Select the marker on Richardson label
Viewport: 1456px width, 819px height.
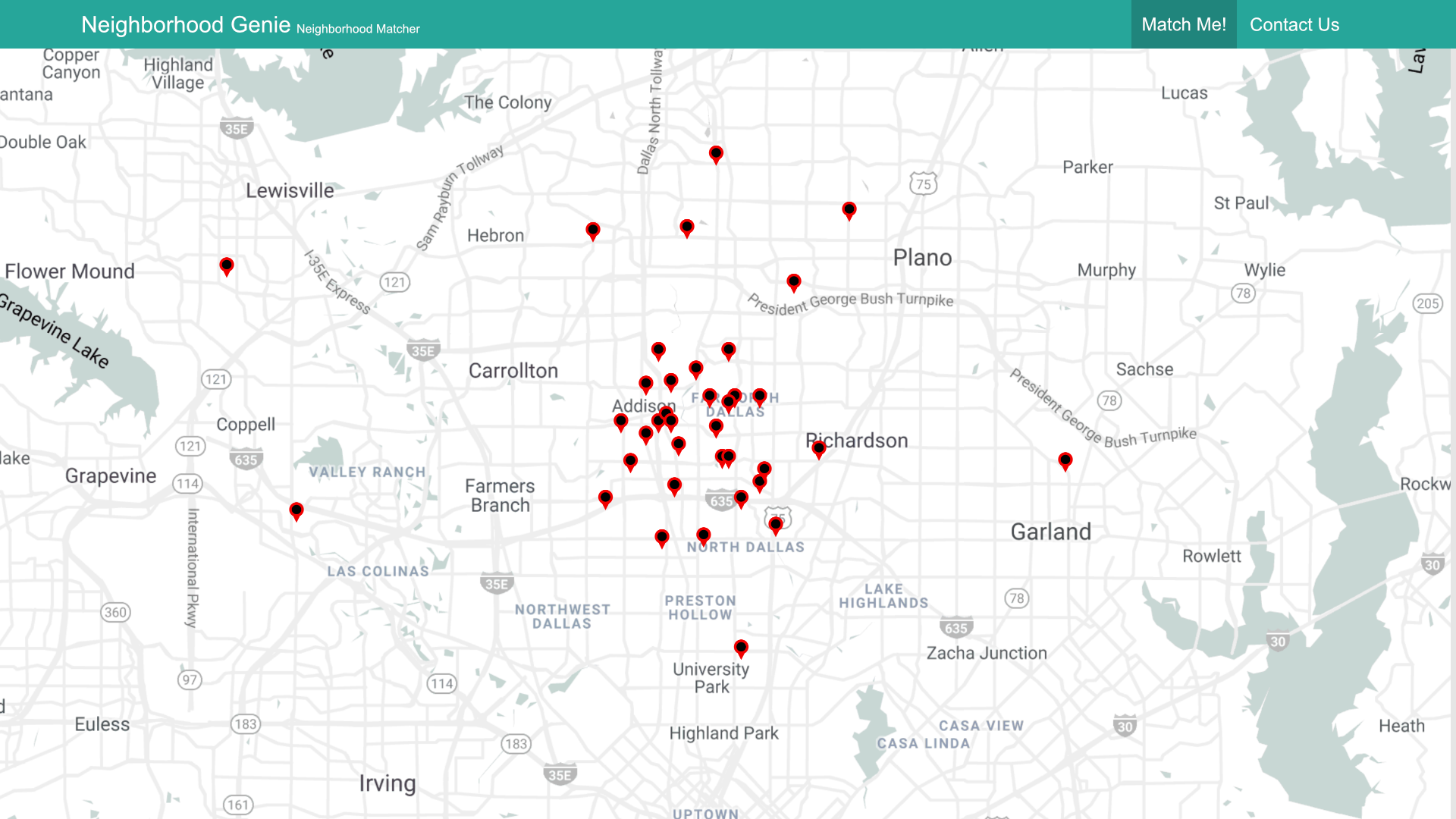click(818, 449)
